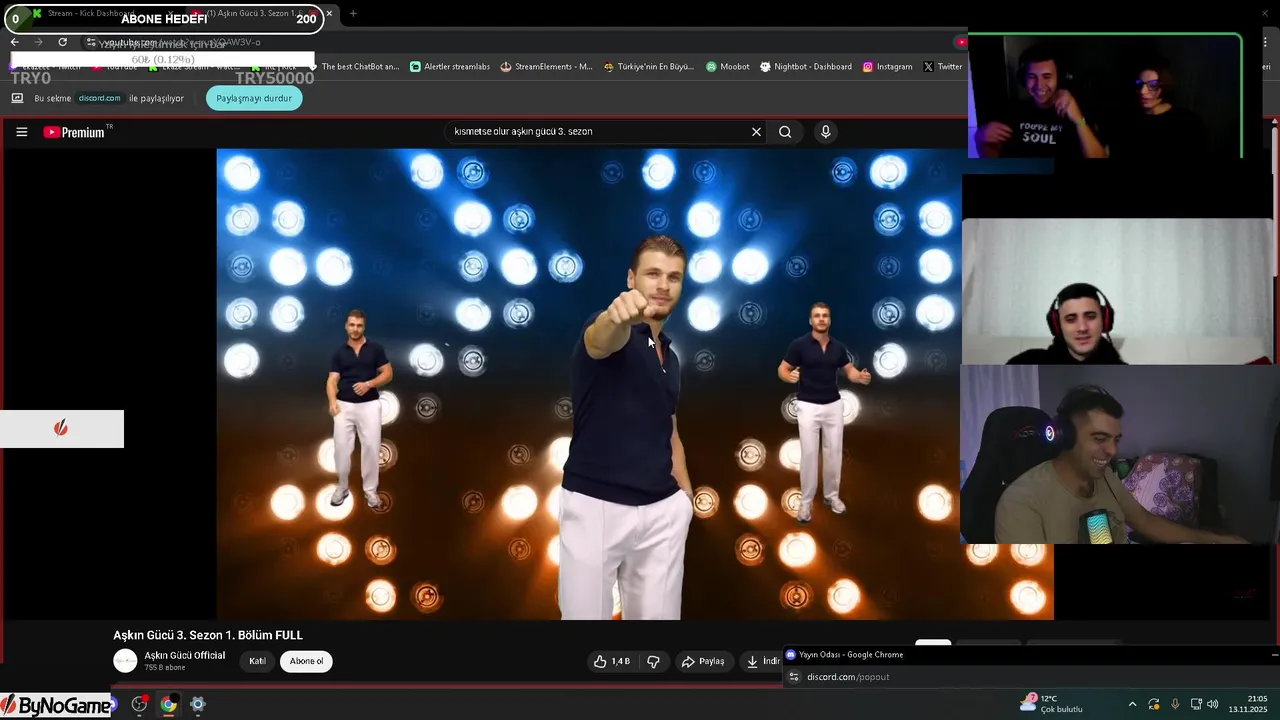Open the volume control tray icon
The height and width of the screenshot is (720, 1280).
pos(1212,704)
